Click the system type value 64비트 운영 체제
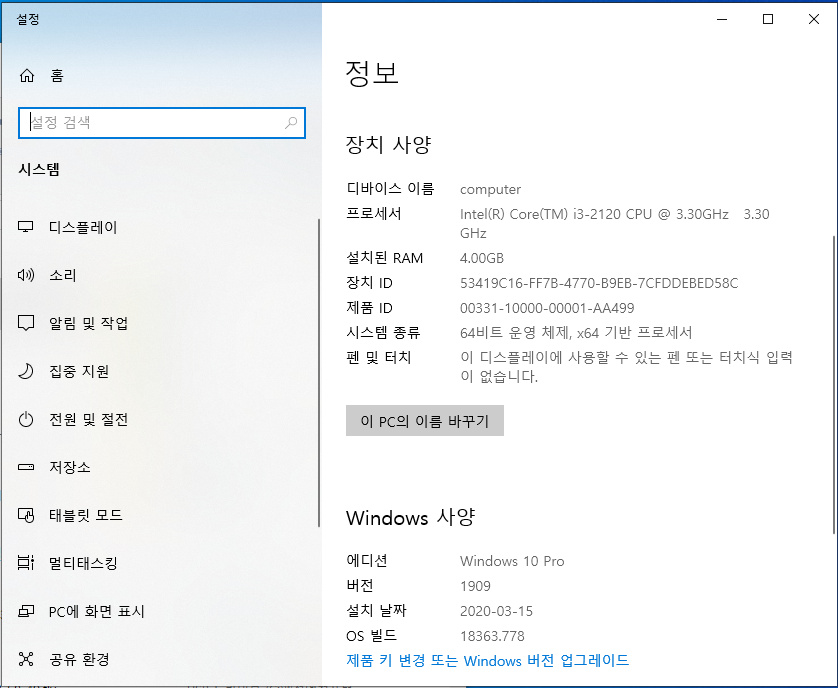 pyautogui.click(x=576, y=333)
